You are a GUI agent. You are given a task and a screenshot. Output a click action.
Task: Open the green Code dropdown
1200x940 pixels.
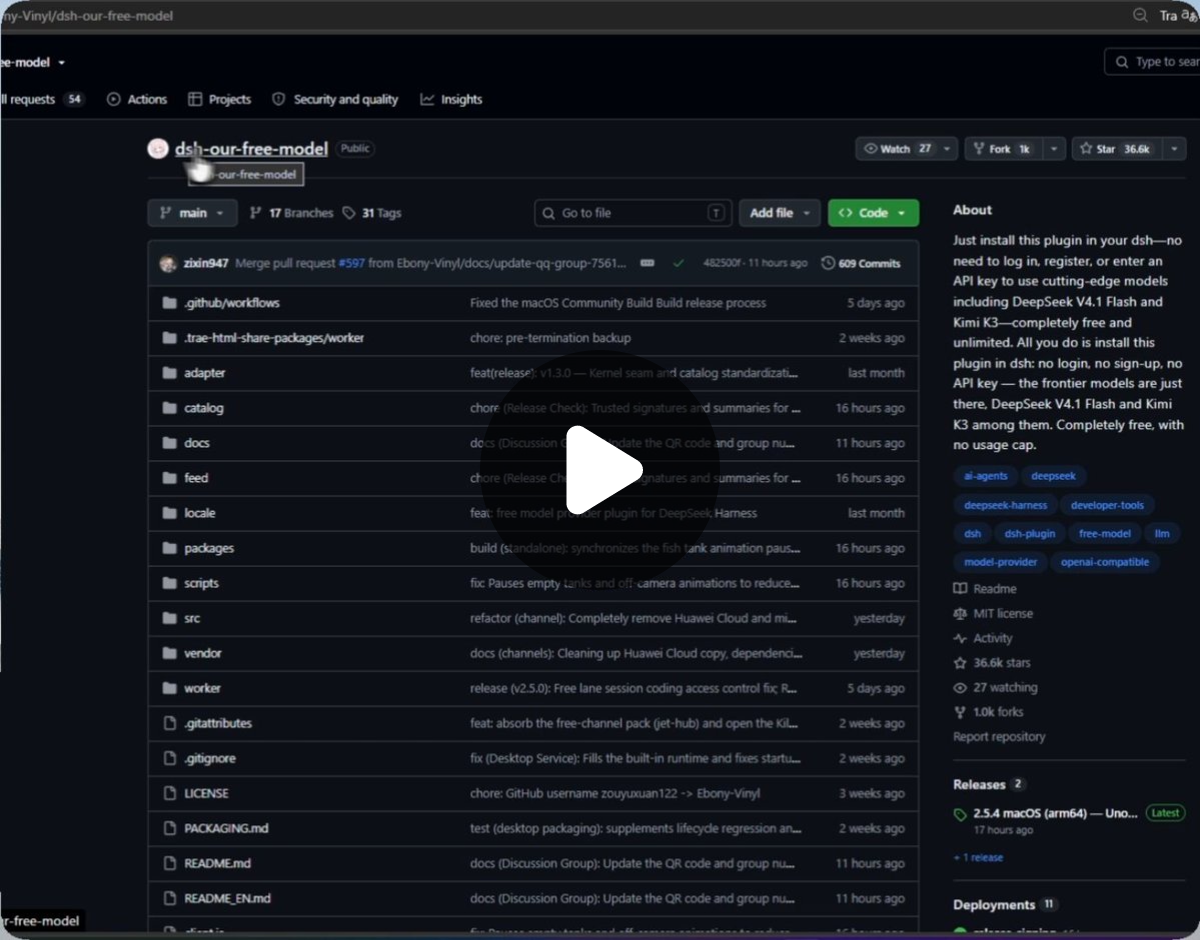(873, 213)
